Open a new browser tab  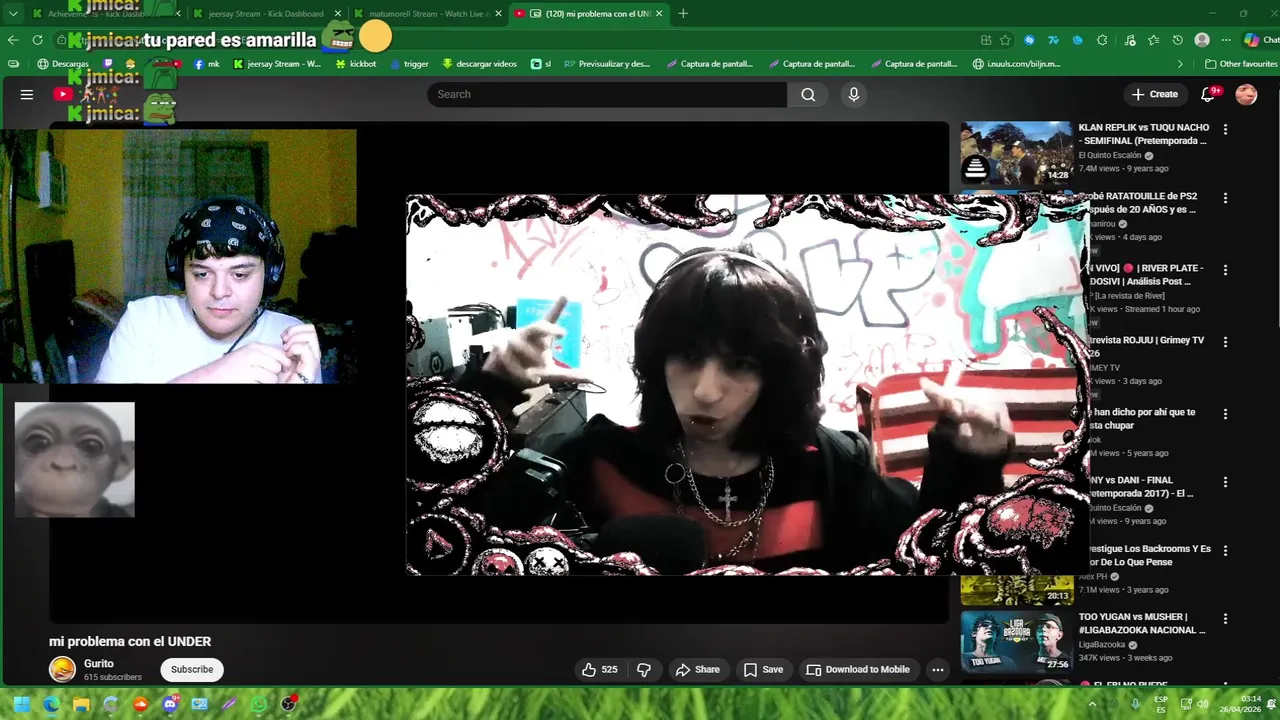(683, 13)
